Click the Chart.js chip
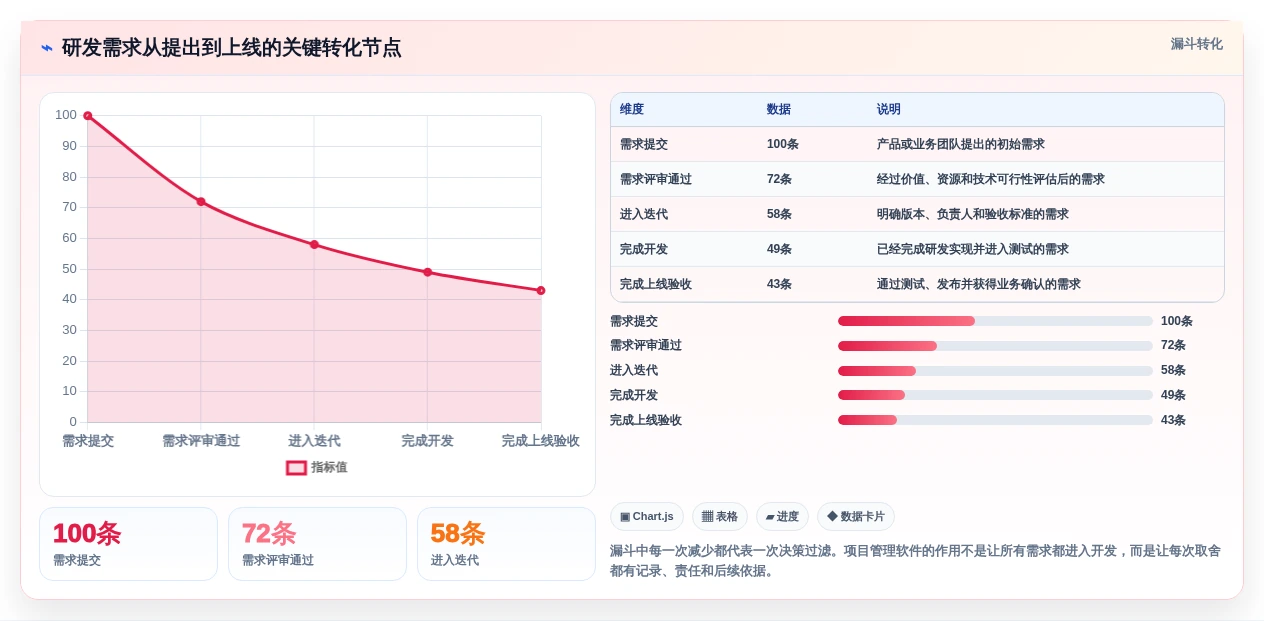1264x621 pixels. pos(647,517)
